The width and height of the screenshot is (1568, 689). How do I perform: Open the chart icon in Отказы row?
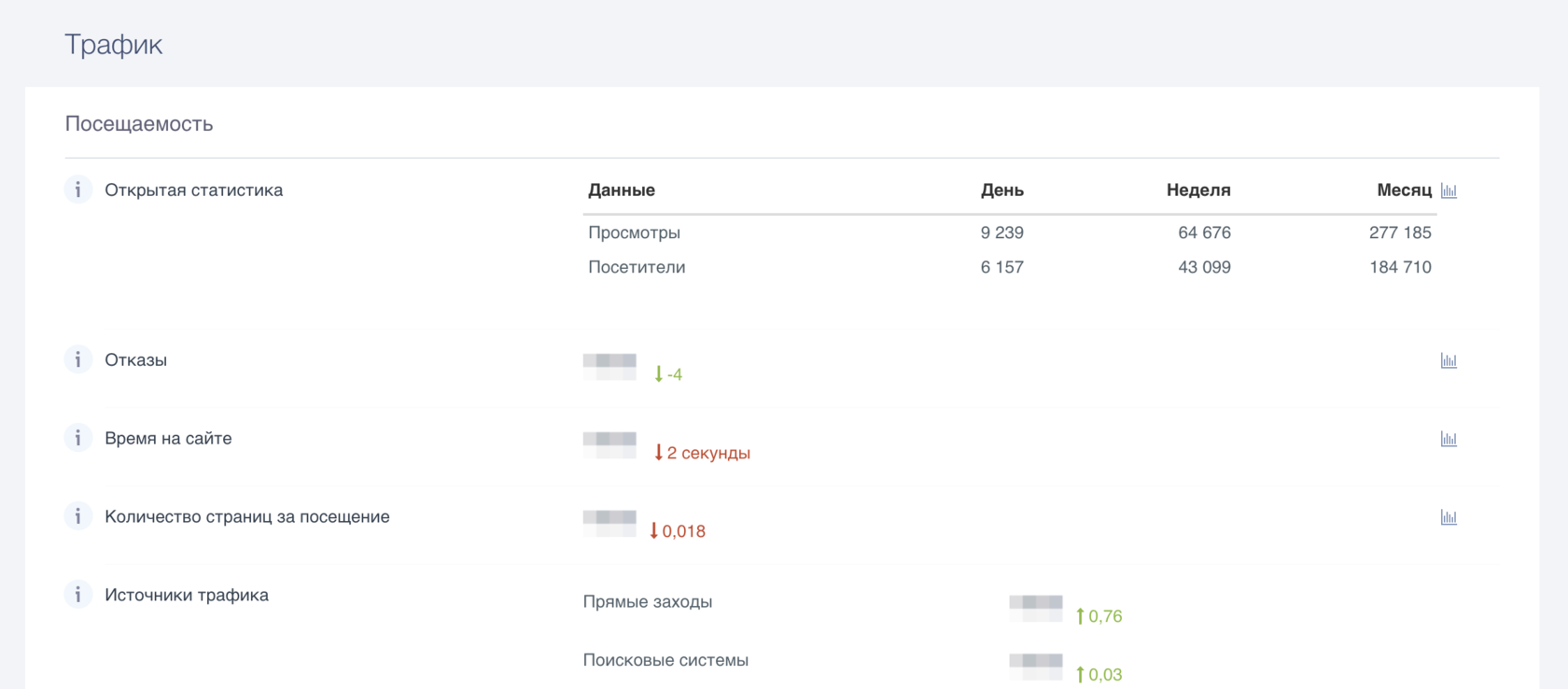tap(1449, 360)
